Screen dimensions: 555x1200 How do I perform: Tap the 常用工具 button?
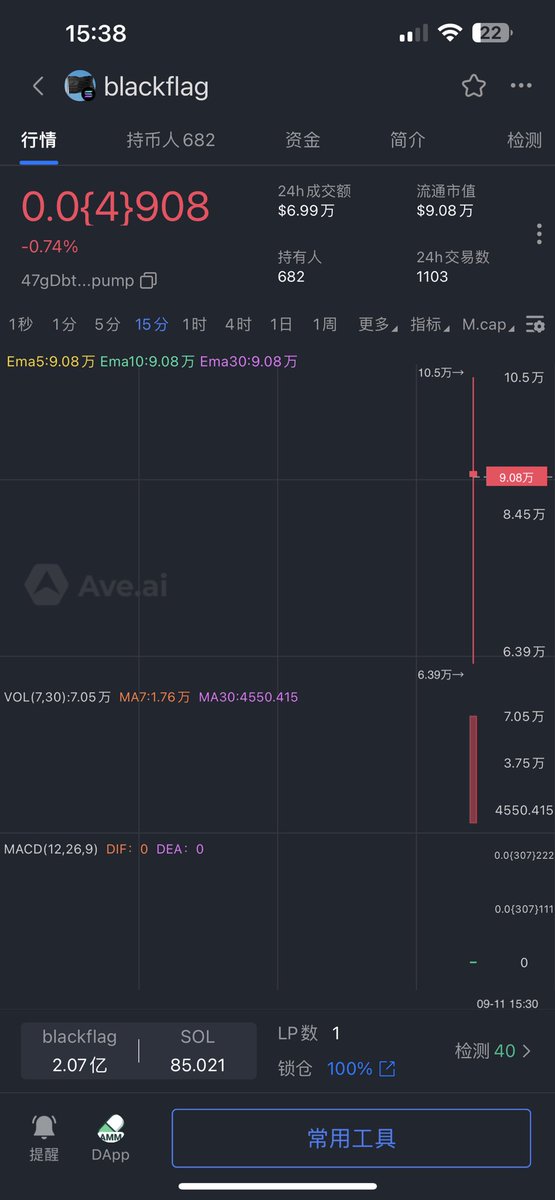point(351,1138)
